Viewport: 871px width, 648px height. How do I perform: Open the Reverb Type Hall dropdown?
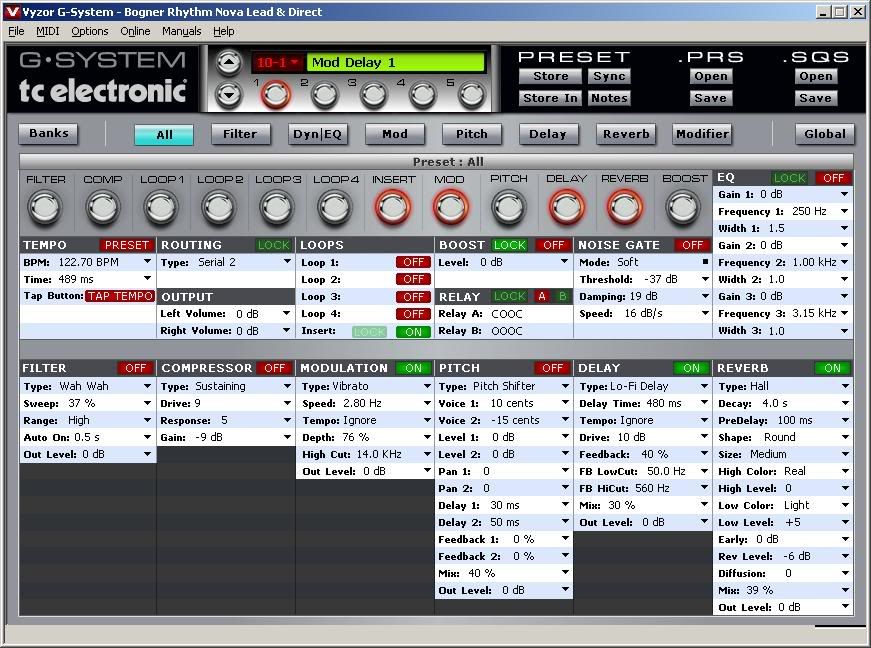pyautogui.click(x=845, y=386)
